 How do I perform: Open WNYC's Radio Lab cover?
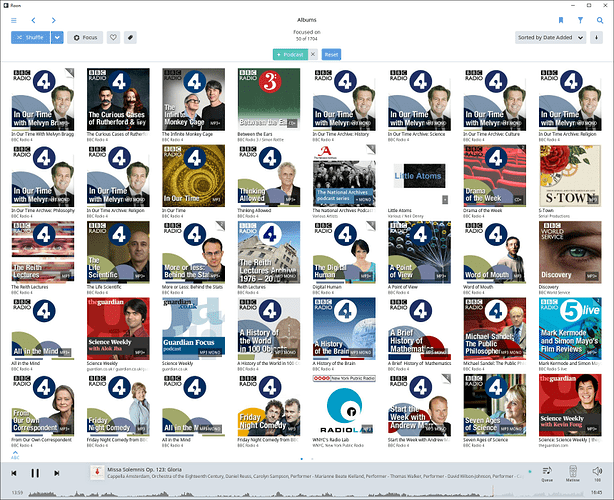[x=344, y=405]
